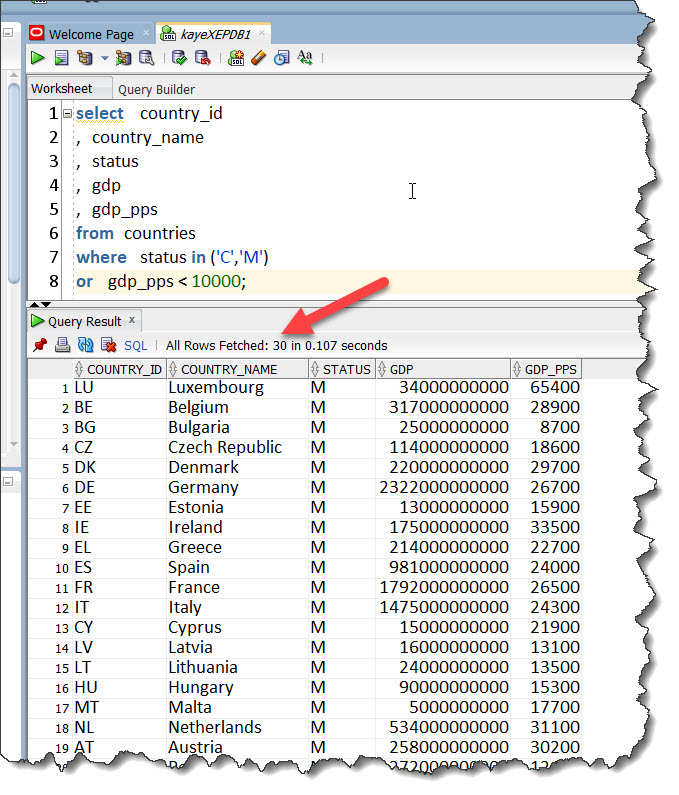Sort by the COUNTRY_NAME column header
The width and height of the screenshot is (679, 795).
(237, 369)
